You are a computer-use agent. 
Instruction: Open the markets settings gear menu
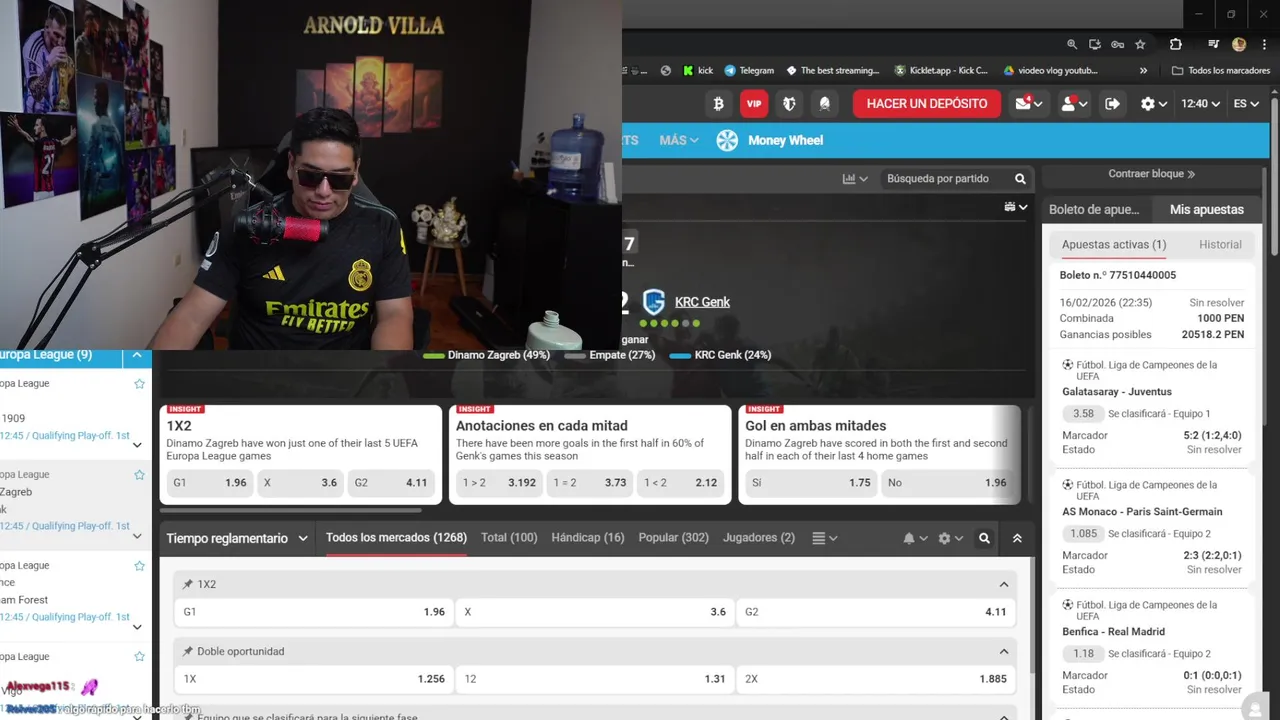tap(950, 538)
